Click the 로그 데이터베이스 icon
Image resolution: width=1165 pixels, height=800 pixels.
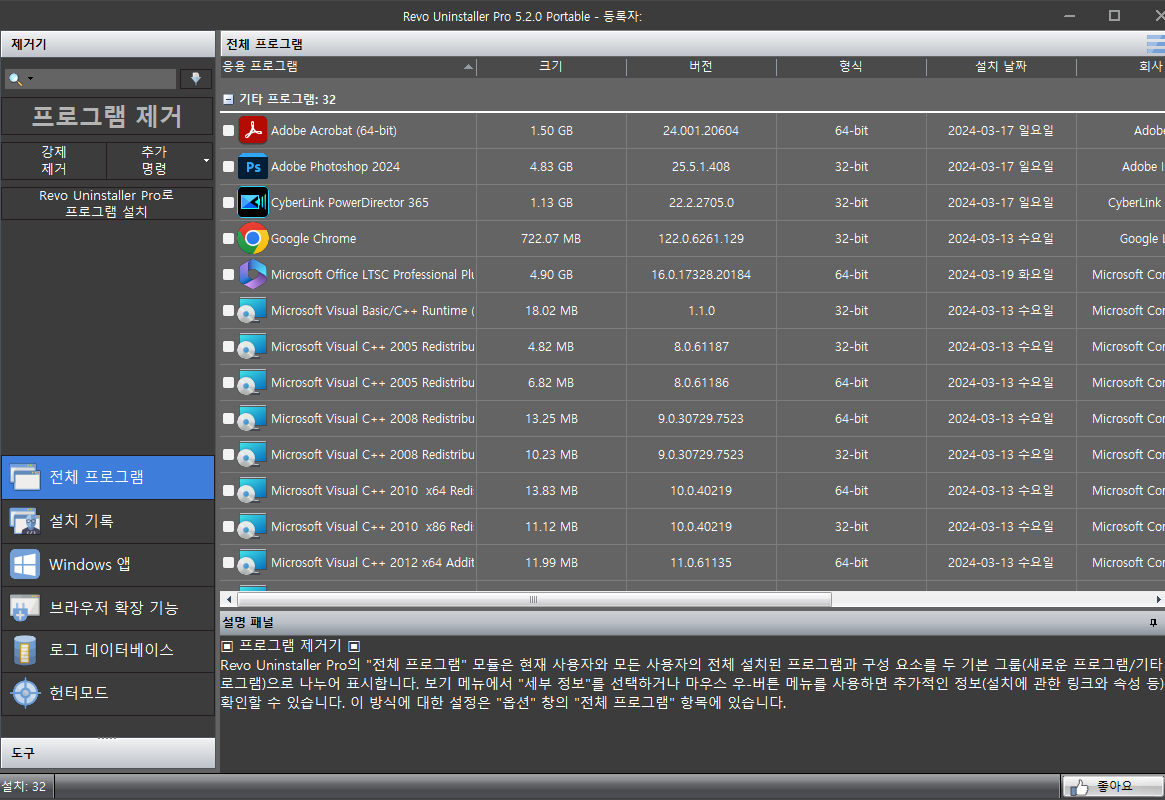pos(25,650)
